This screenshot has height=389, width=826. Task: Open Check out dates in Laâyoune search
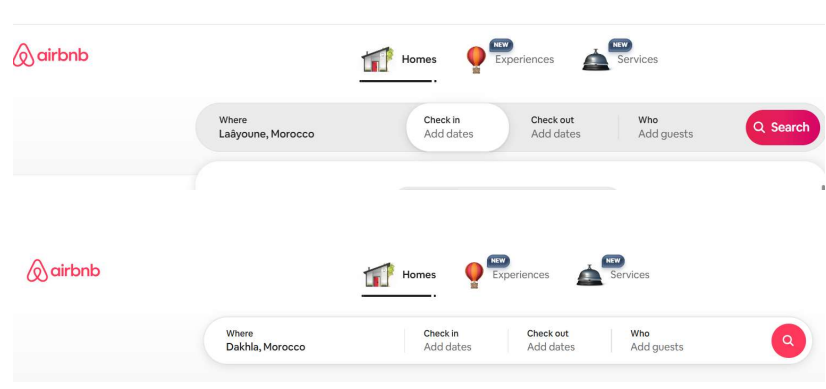pos(564,127)
